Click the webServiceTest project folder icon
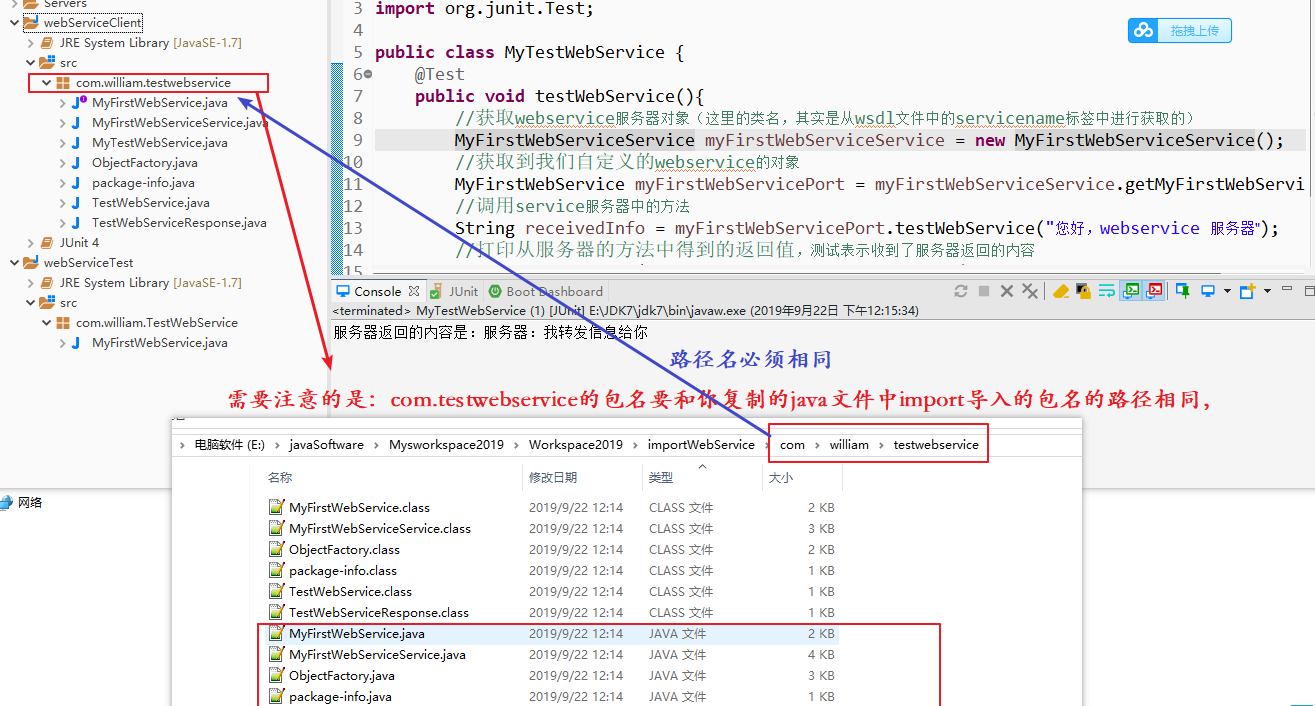 point(31,263)
